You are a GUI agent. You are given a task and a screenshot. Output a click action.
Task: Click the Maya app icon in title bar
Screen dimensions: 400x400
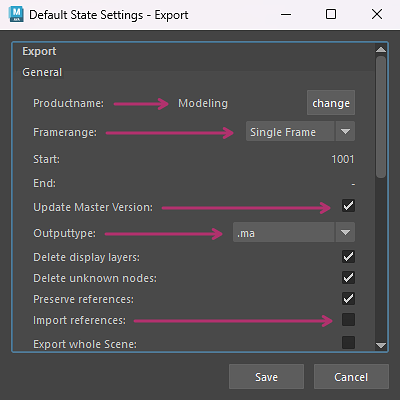coord(16,14)
